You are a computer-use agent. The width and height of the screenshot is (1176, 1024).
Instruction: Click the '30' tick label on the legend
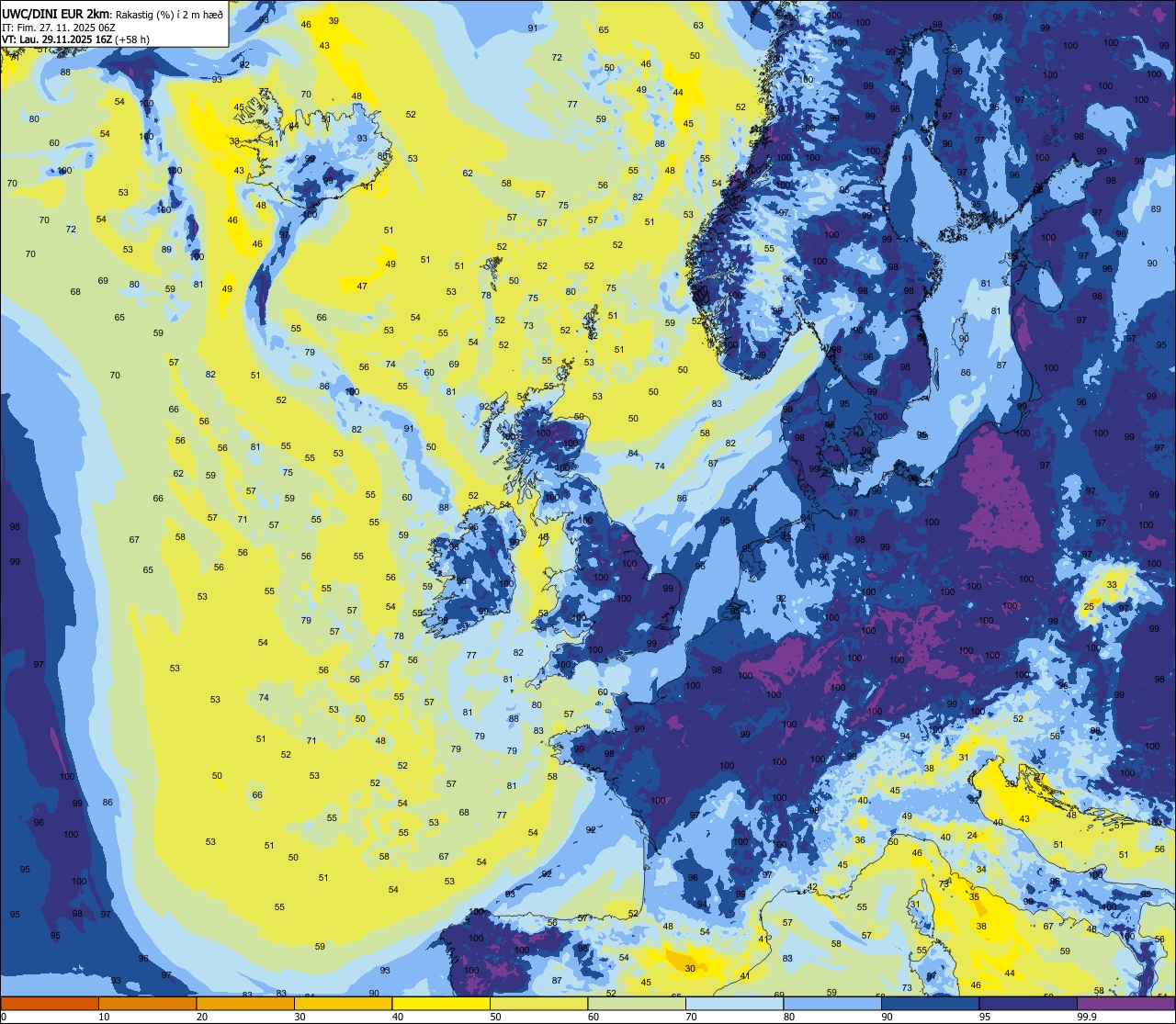tap(300, 1017)
